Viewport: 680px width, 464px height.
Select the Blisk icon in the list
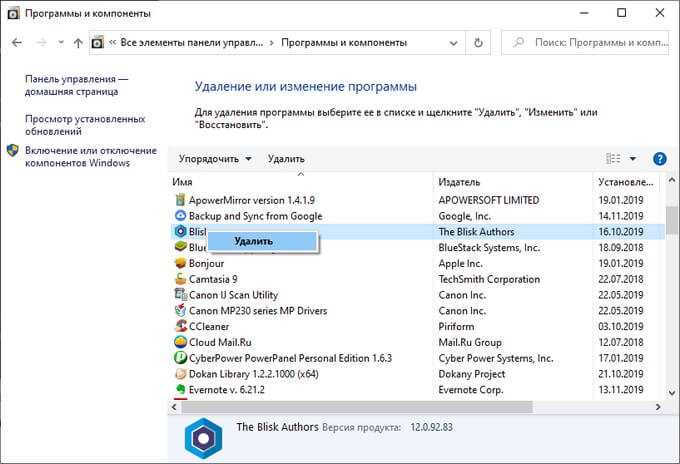(x=180, y=232)
